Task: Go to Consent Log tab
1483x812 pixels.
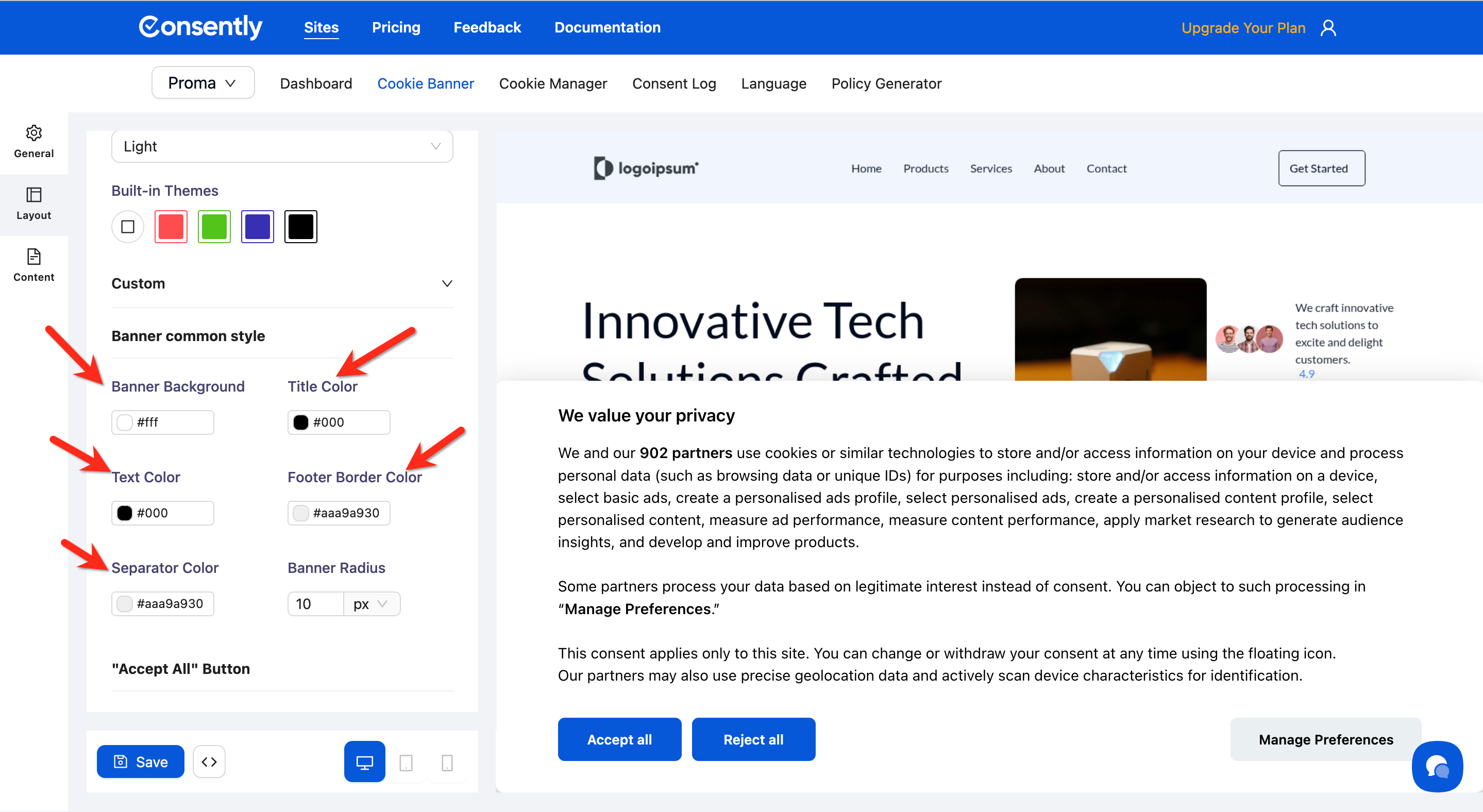Action: 673,83
